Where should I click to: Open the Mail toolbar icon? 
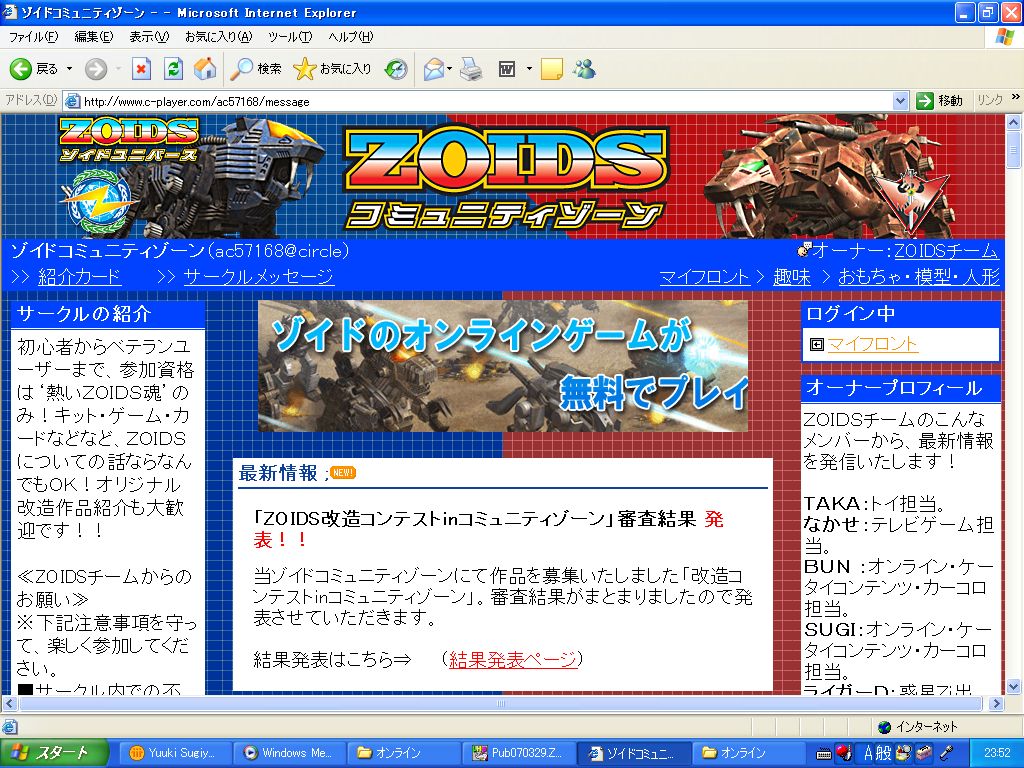(x=433, y=69)
